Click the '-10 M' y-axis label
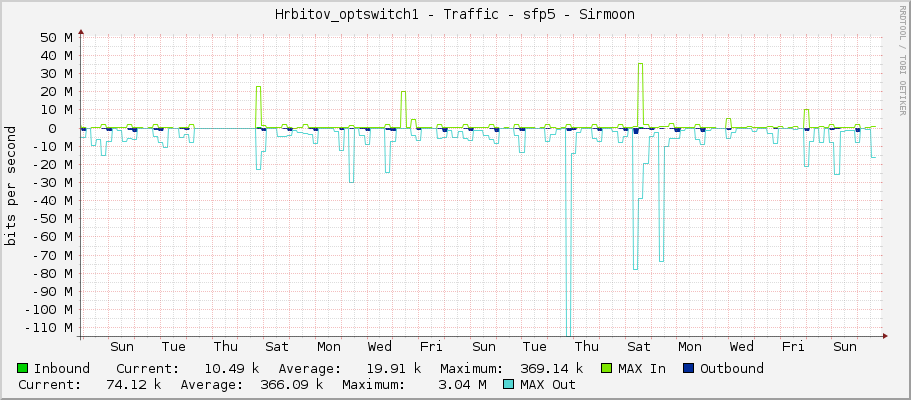The height and width of the screenshot is (400, 911). click(53, 147)
